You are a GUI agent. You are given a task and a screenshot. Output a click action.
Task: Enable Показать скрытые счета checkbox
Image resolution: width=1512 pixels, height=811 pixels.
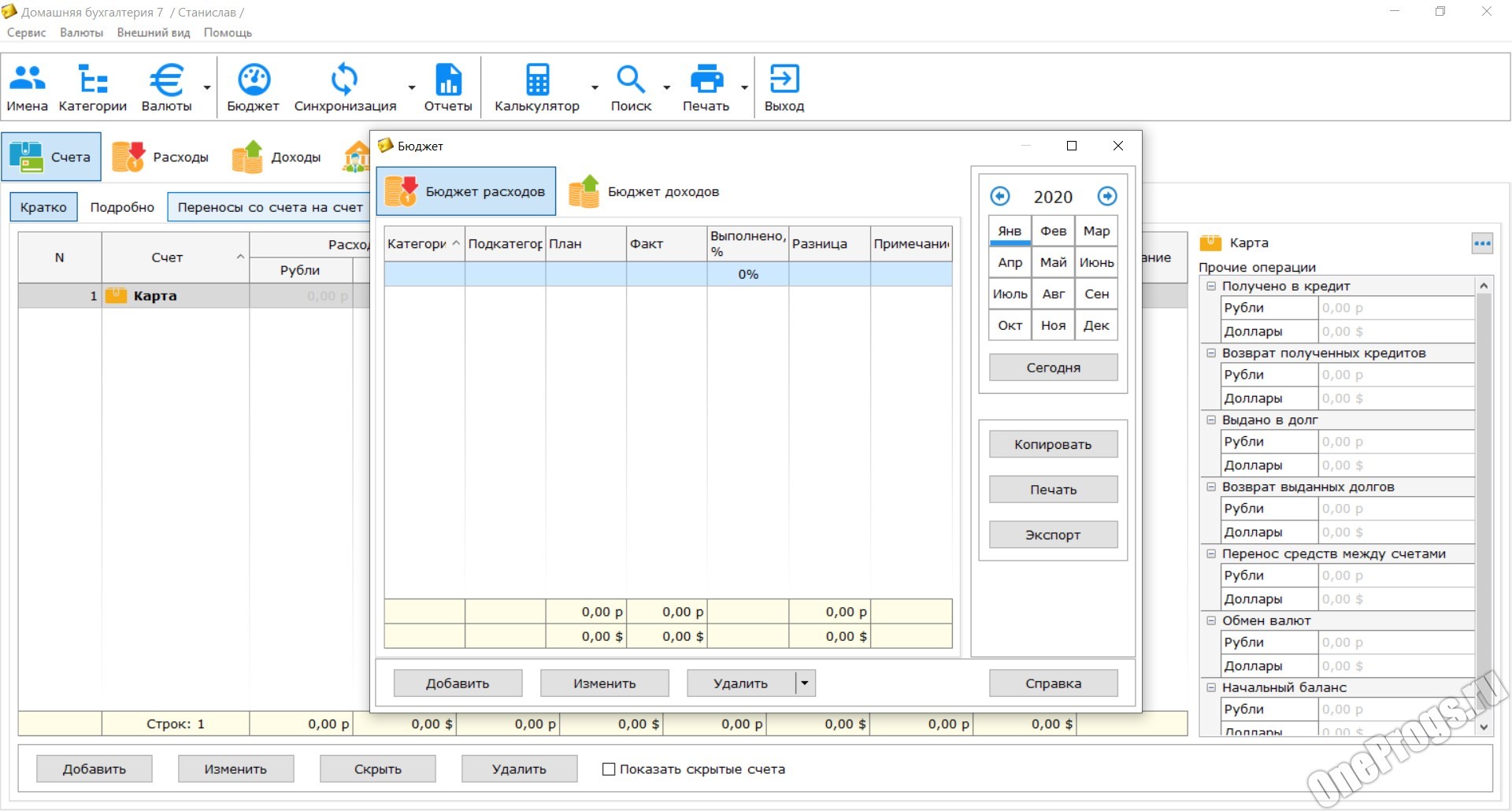pyautogui.click(x=609, y=769)
